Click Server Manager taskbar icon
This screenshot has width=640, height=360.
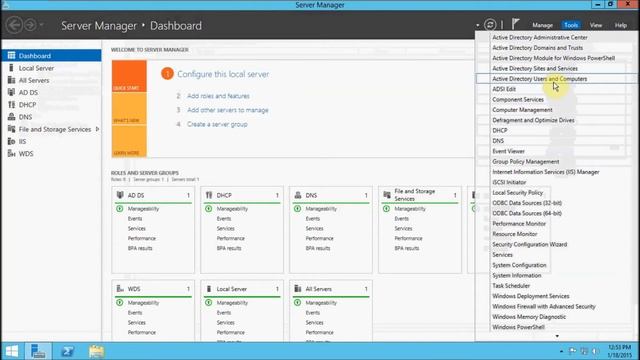click(38, 351)
